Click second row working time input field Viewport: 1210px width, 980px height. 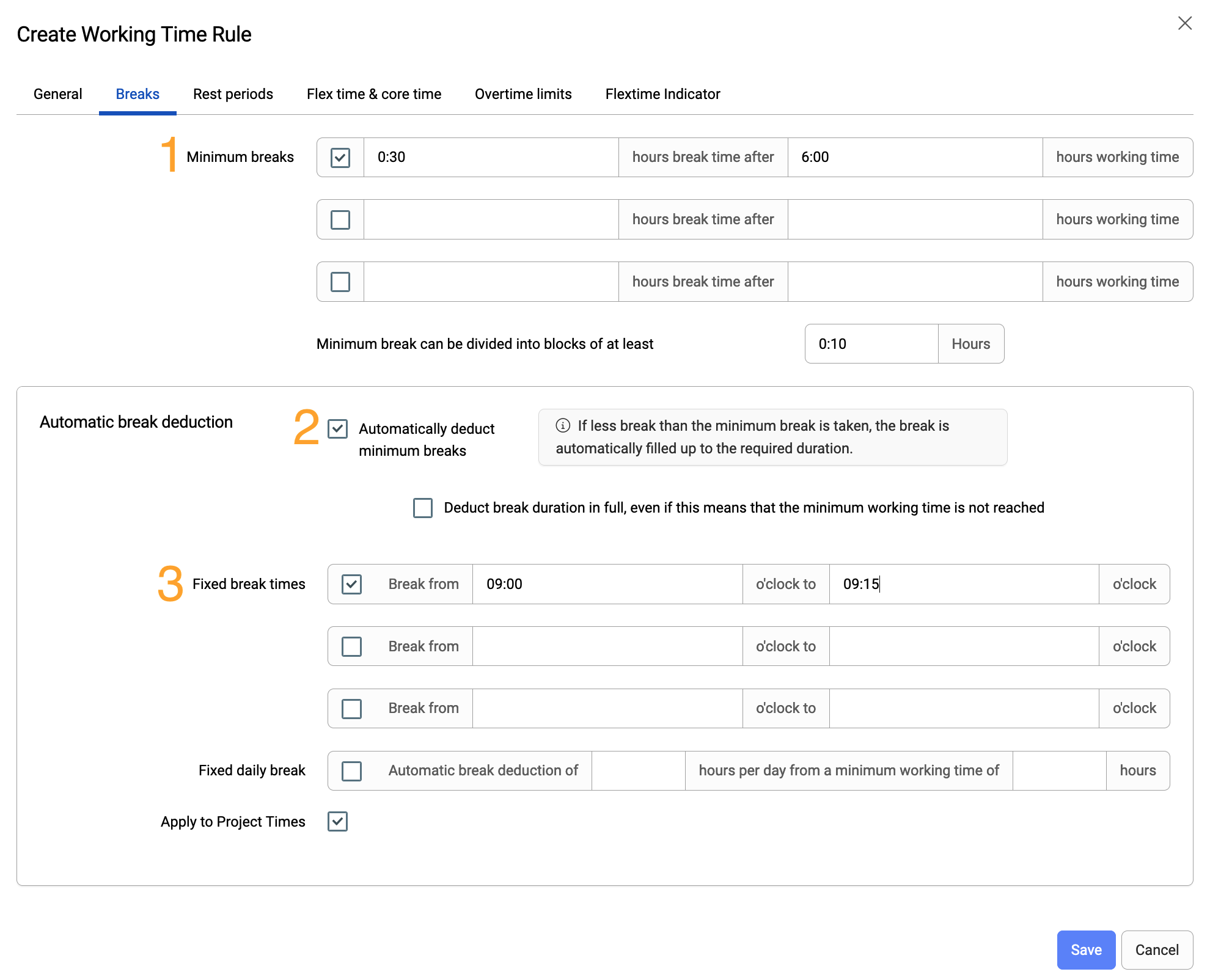[915, 220]
